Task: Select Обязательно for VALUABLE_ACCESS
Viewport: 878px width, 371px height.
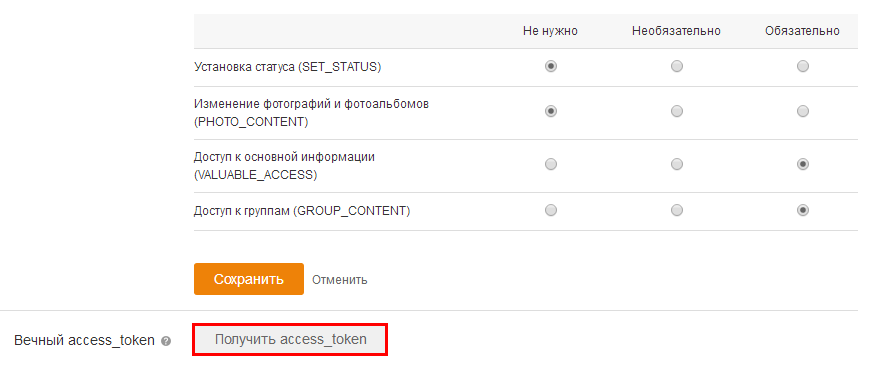Action: 803,165
